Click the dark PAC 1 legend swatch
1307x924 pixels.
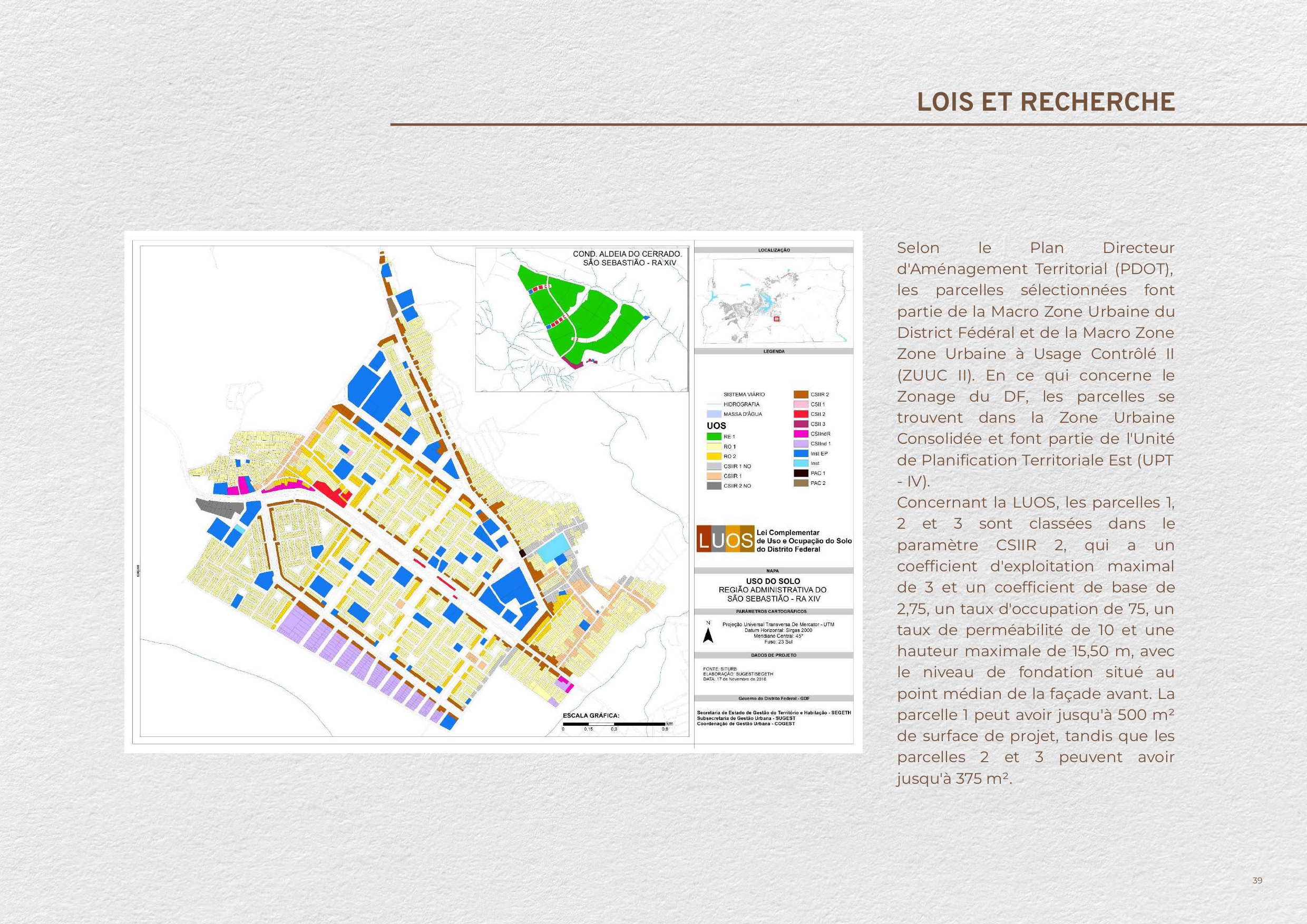[801, 473]
